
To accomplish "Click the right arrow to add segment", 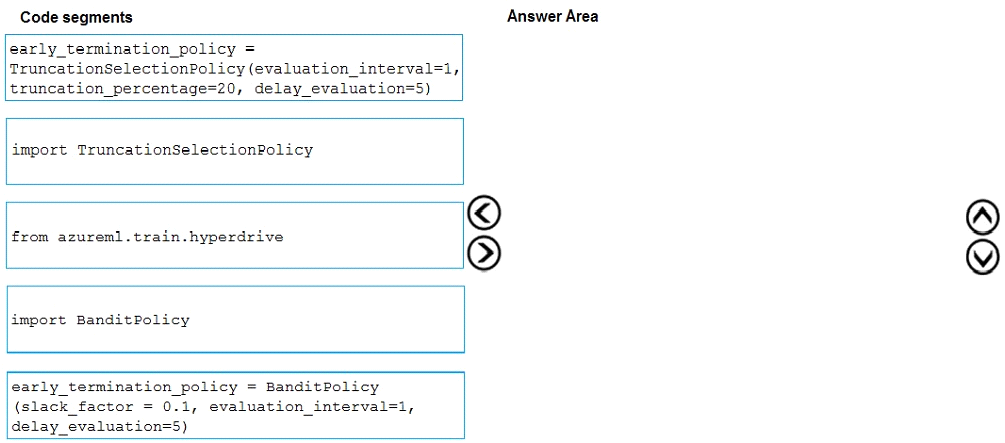I will tap(484, 254).
